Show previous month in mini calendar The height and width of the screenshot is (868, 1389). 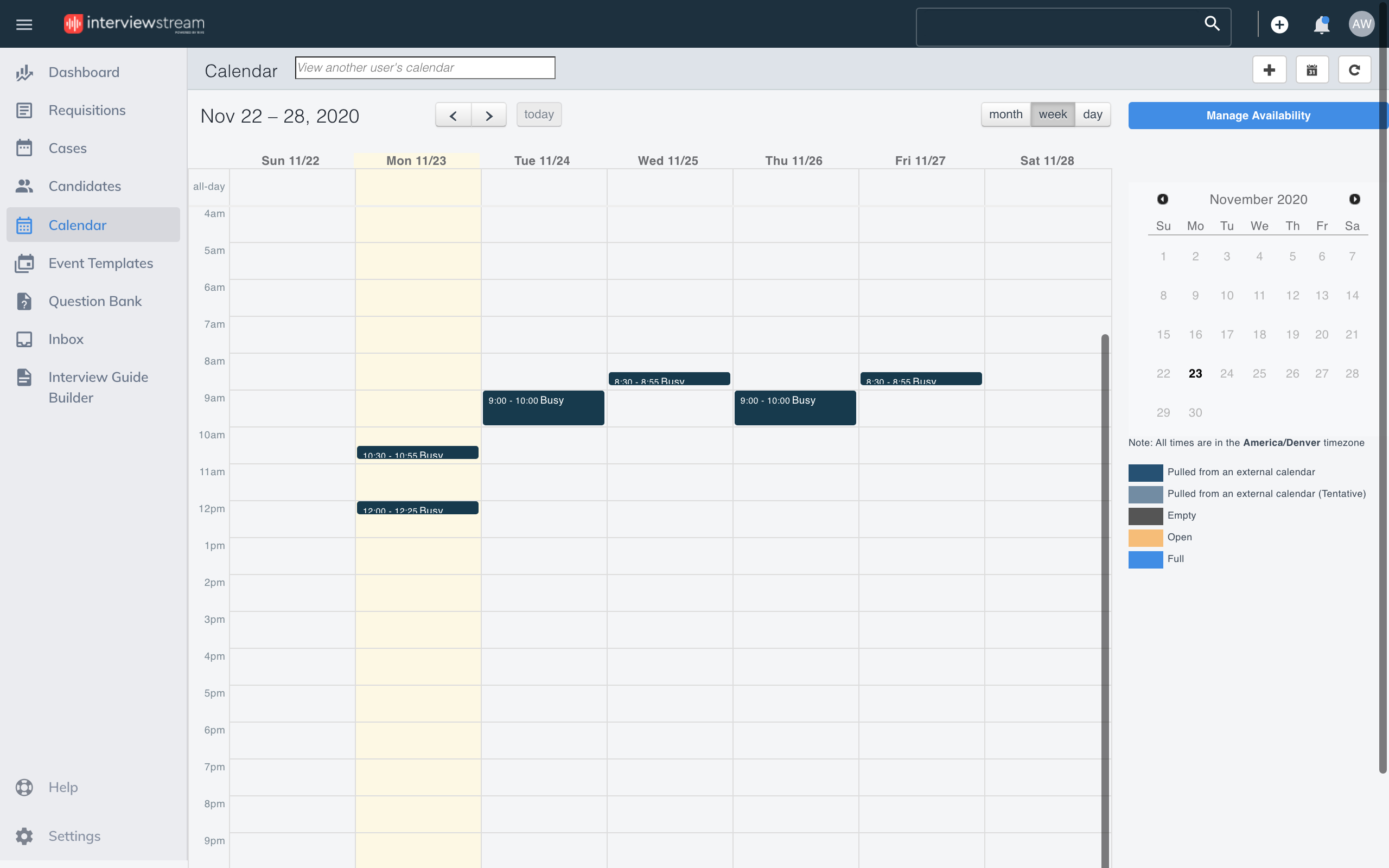pyautogui.click(x=1162, y=199)
